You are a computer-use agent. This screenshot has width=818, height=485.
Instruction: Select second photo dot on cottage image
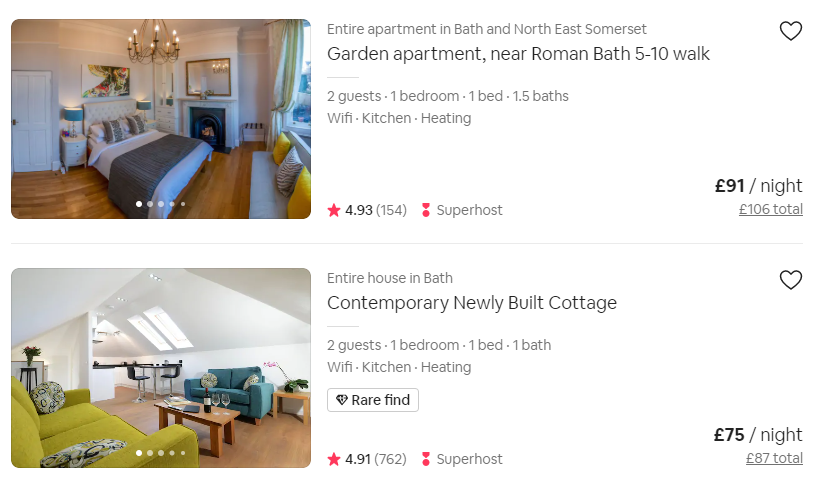pyautogui.click(x=150, y=453)
